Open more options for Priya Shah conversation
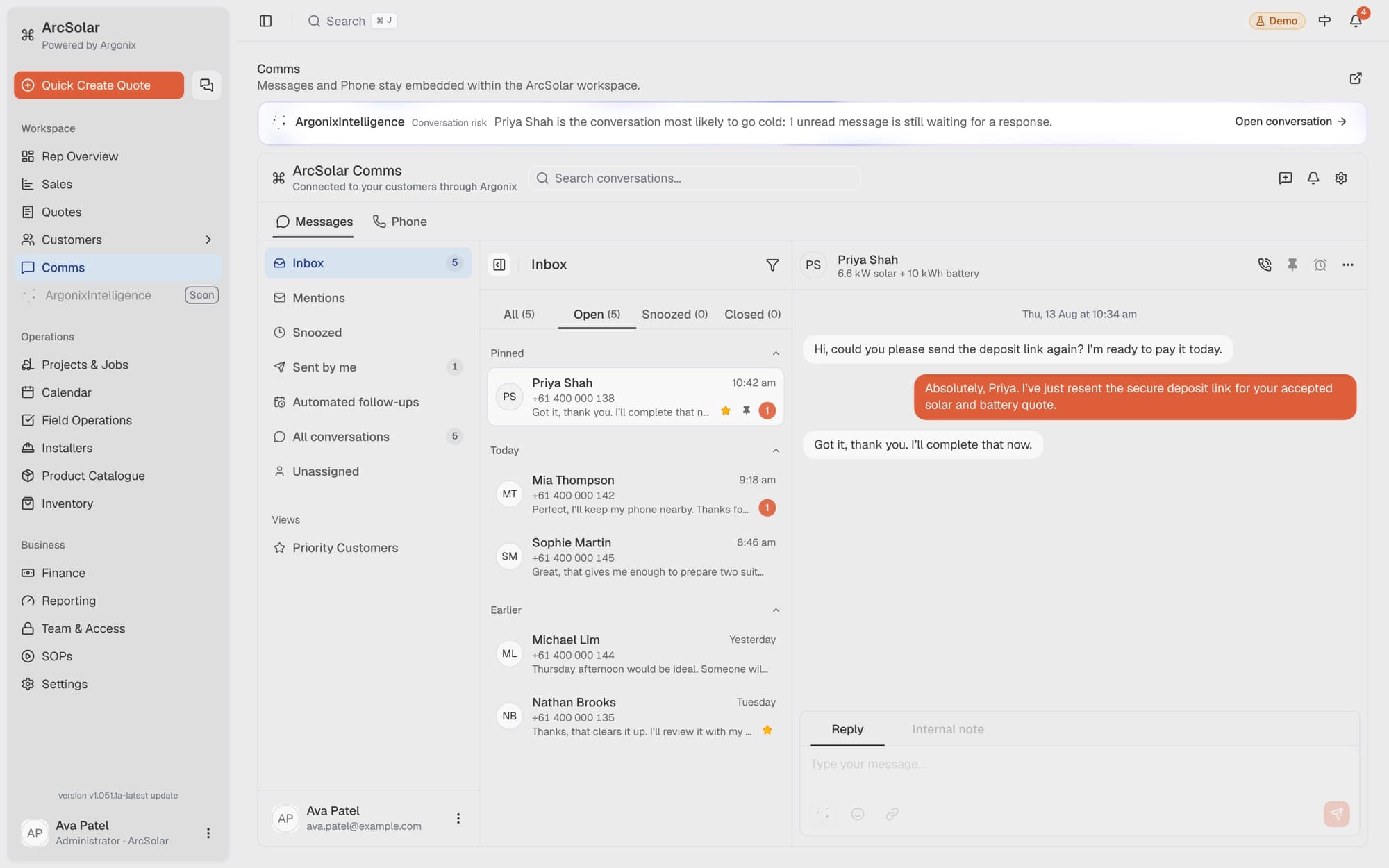This screenshot has width=1389, height=868. [x=1348, y=265]
